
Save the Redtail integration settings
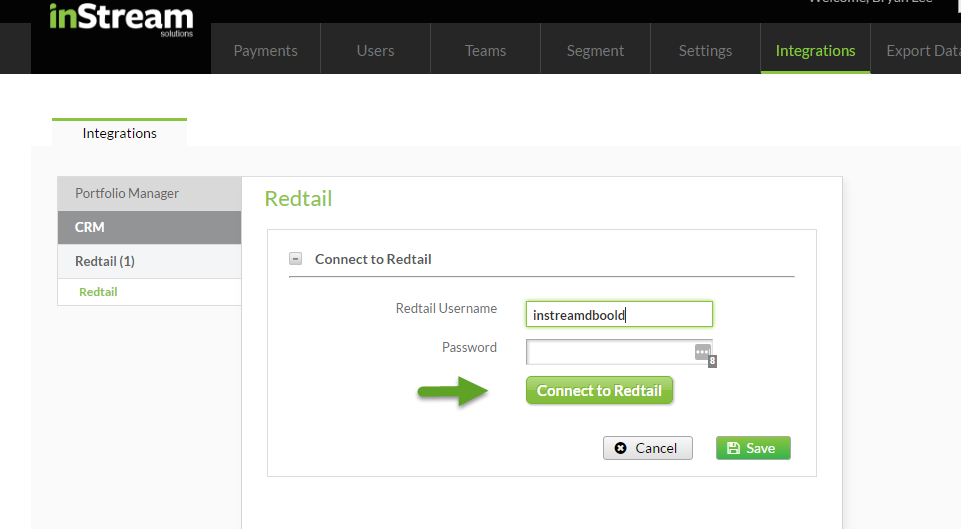point(753,448)
